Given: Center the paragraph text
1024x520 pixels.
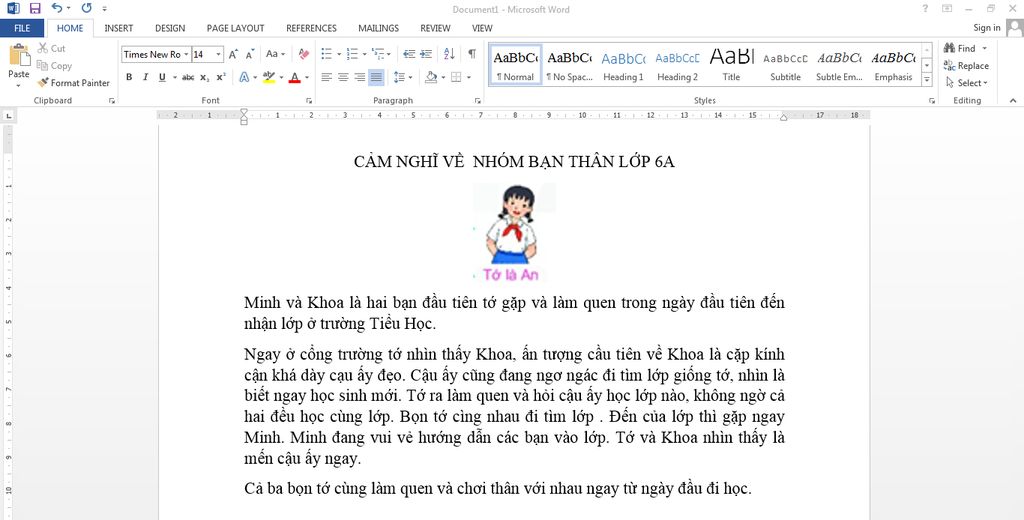Looking at the screenshot, I should pos(343,77).
